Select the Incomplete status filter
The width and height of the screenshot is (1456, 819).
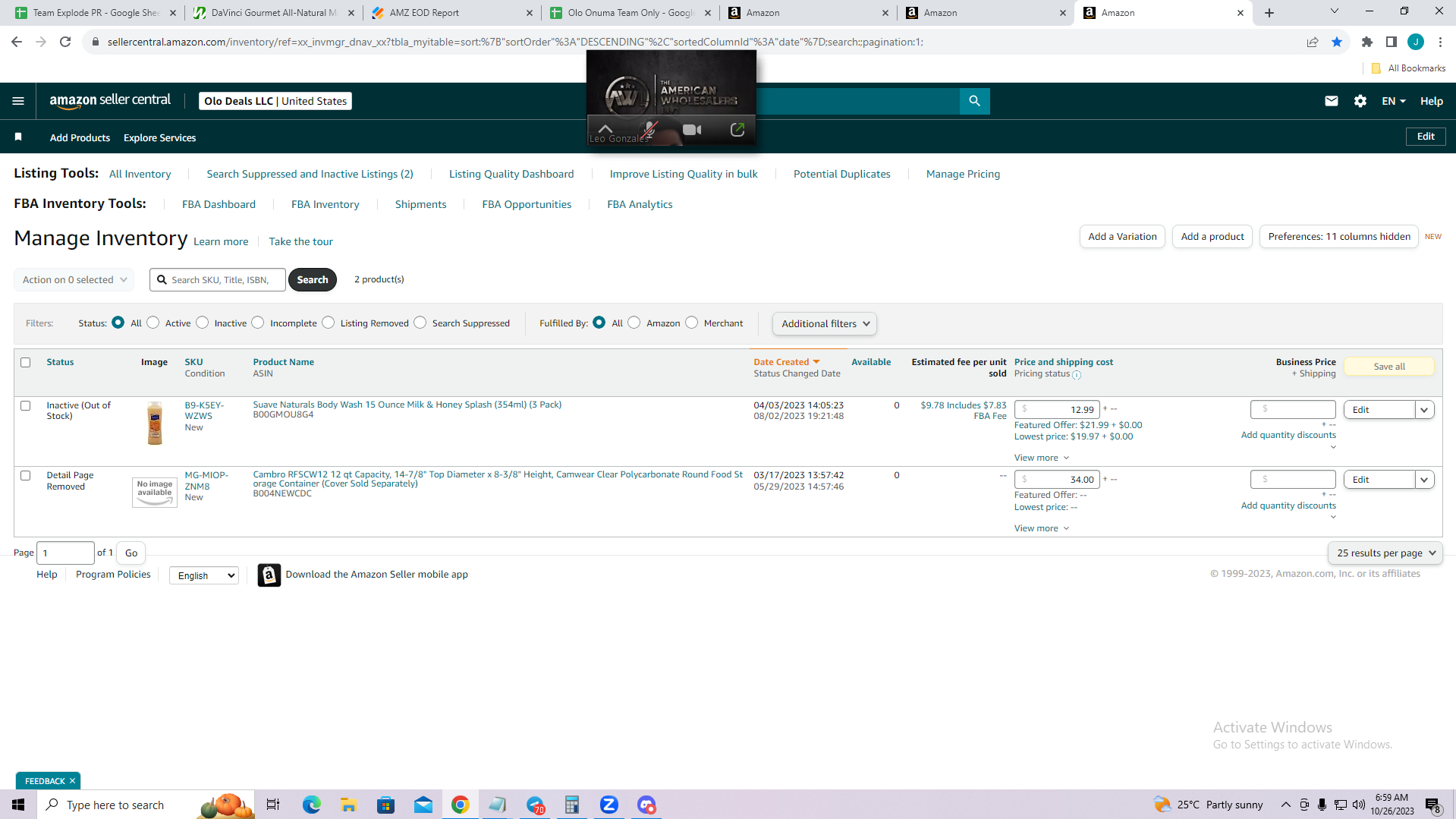tap(258, 323)
